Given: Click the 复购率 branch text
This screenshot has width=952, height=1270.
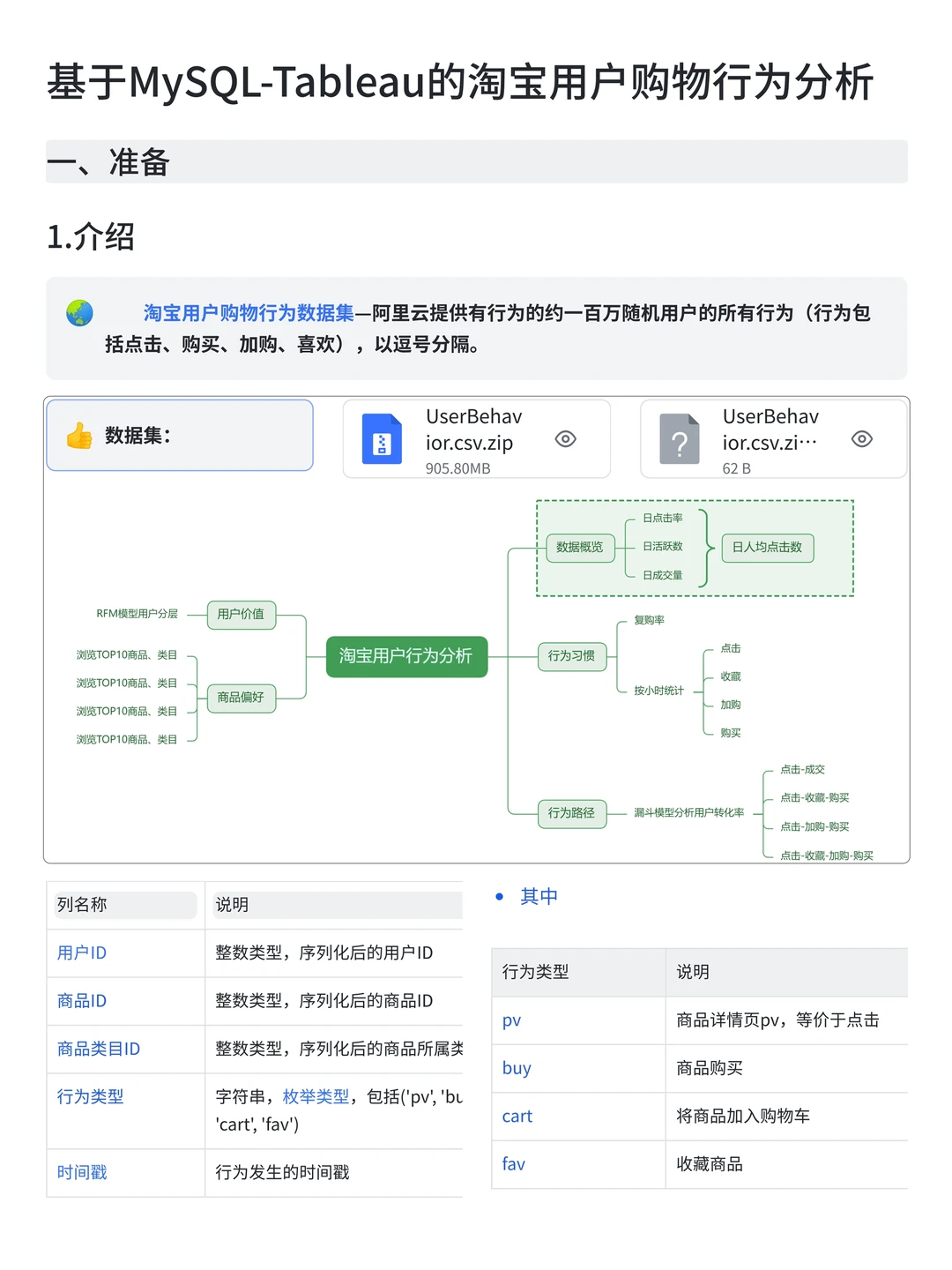Looking at the screenshot, I should pos(650,621).
